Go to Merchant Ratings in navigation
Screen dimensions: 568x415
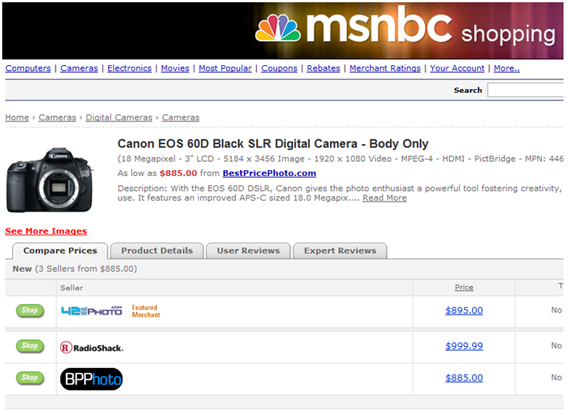[385, 68]
